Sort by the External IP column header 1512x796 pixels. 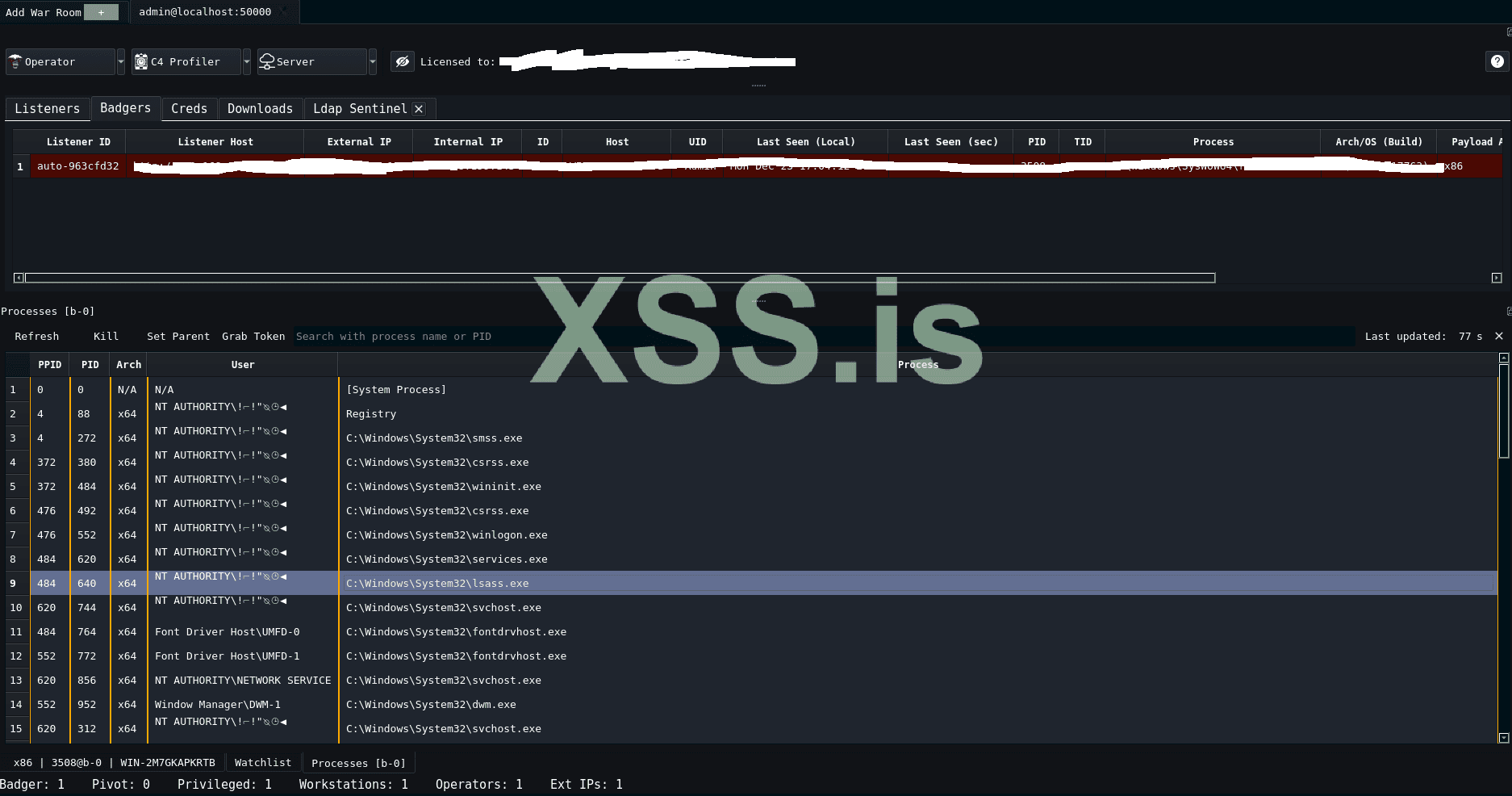coord(359,141)
